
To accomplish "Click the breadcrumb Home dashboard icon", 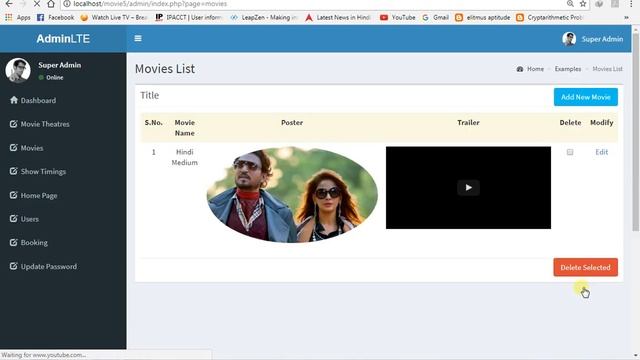I will pos(520,69).
